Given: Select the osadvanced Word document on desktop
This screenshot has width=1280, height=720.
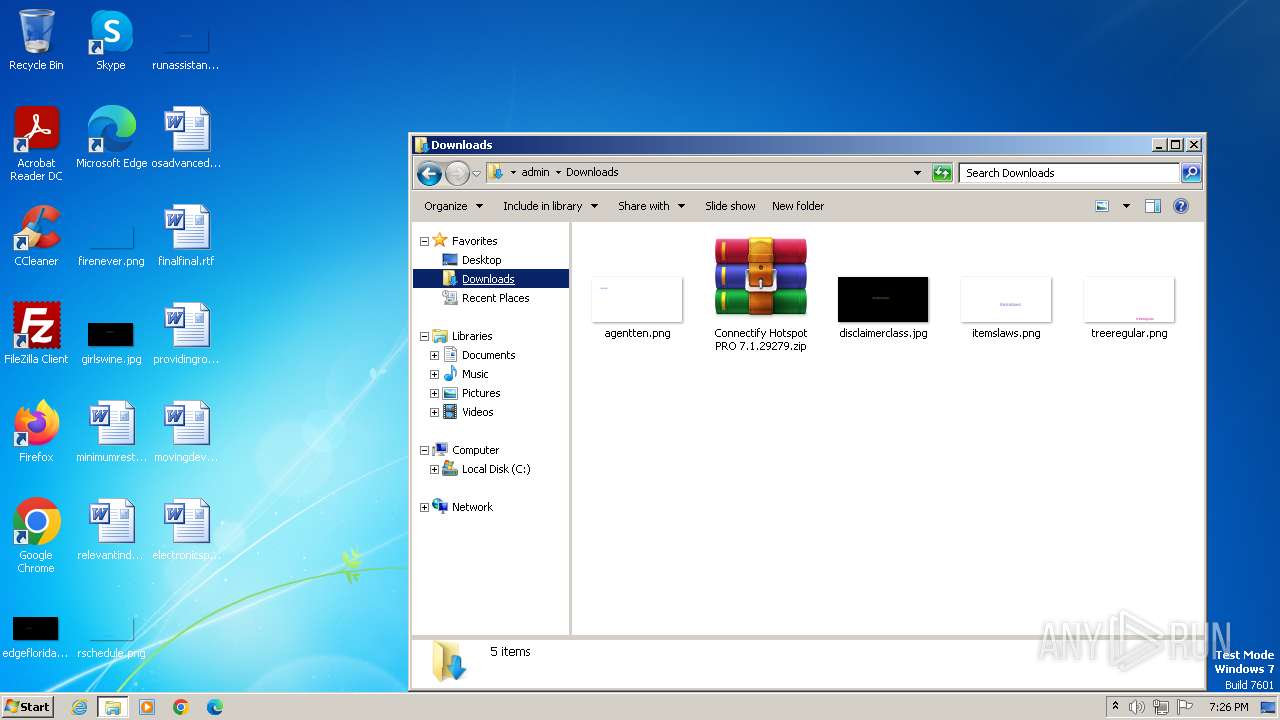Looking at the screenshot, I should pos(186,137).
